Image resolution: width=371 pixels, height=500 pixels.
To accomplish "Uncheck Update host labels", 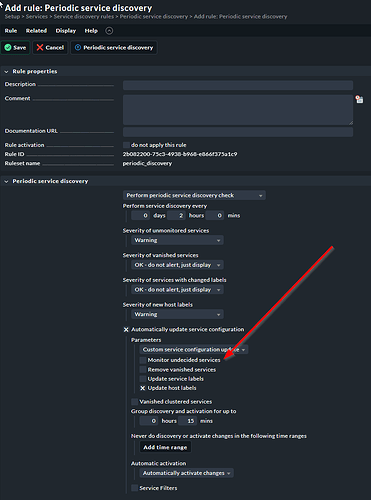I will pyautogui.click(x=143, y=388).
